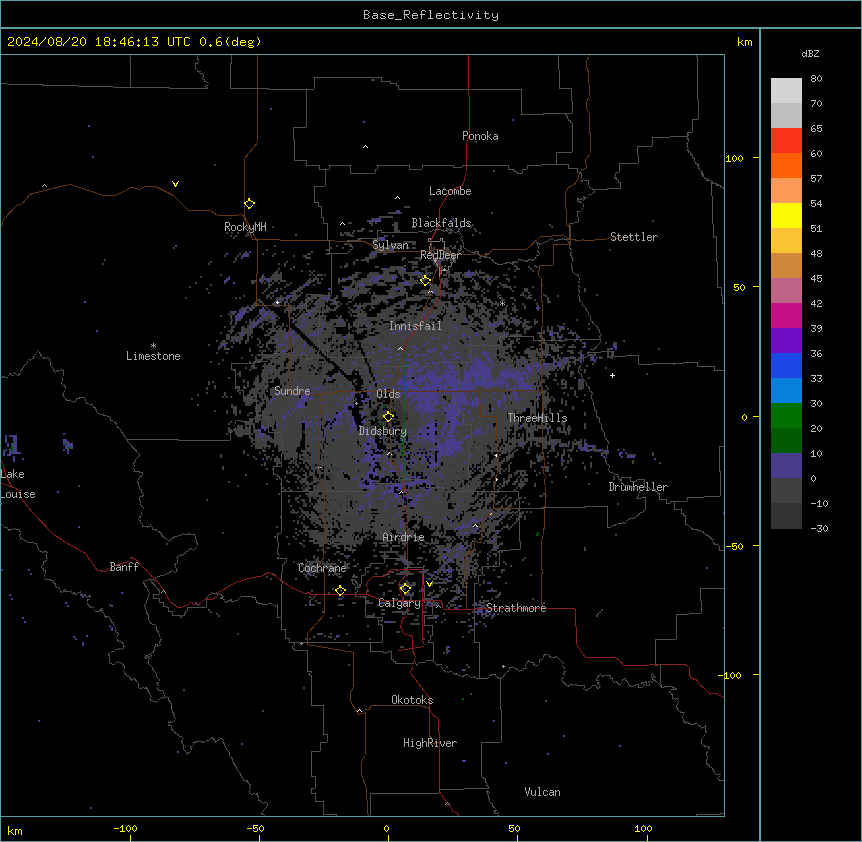The image size is (862, 842).
Task: Click the Calgary city label
Action: click(399, 603)
